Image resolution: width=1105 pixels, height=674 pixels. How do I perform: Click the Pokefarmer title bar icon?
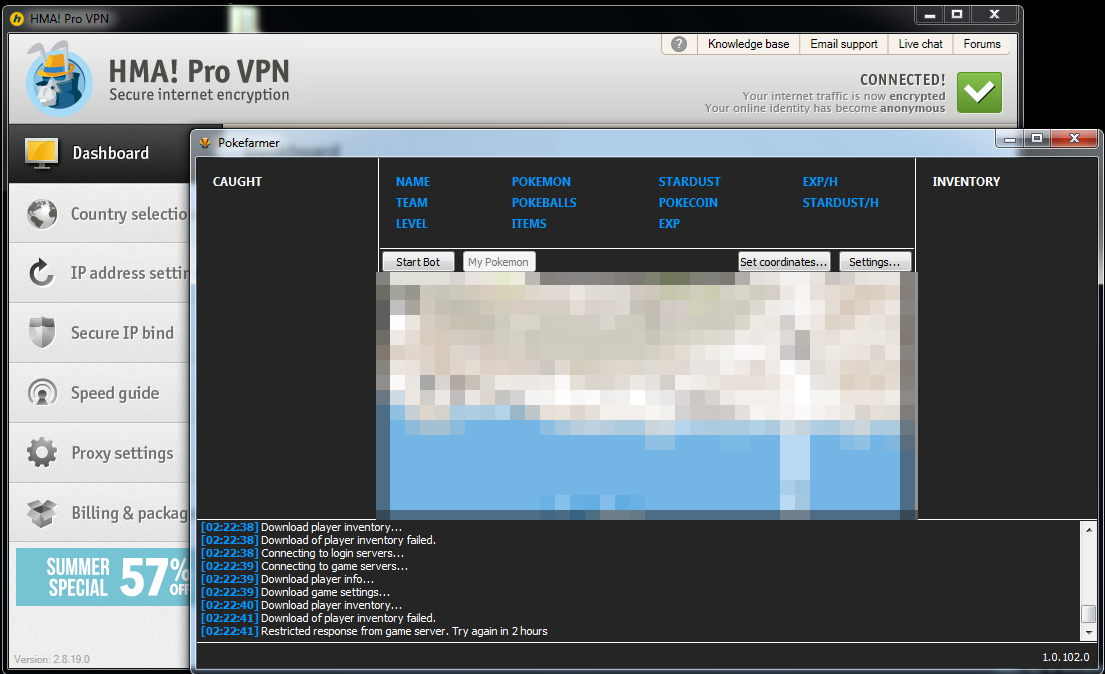(205, 142)
